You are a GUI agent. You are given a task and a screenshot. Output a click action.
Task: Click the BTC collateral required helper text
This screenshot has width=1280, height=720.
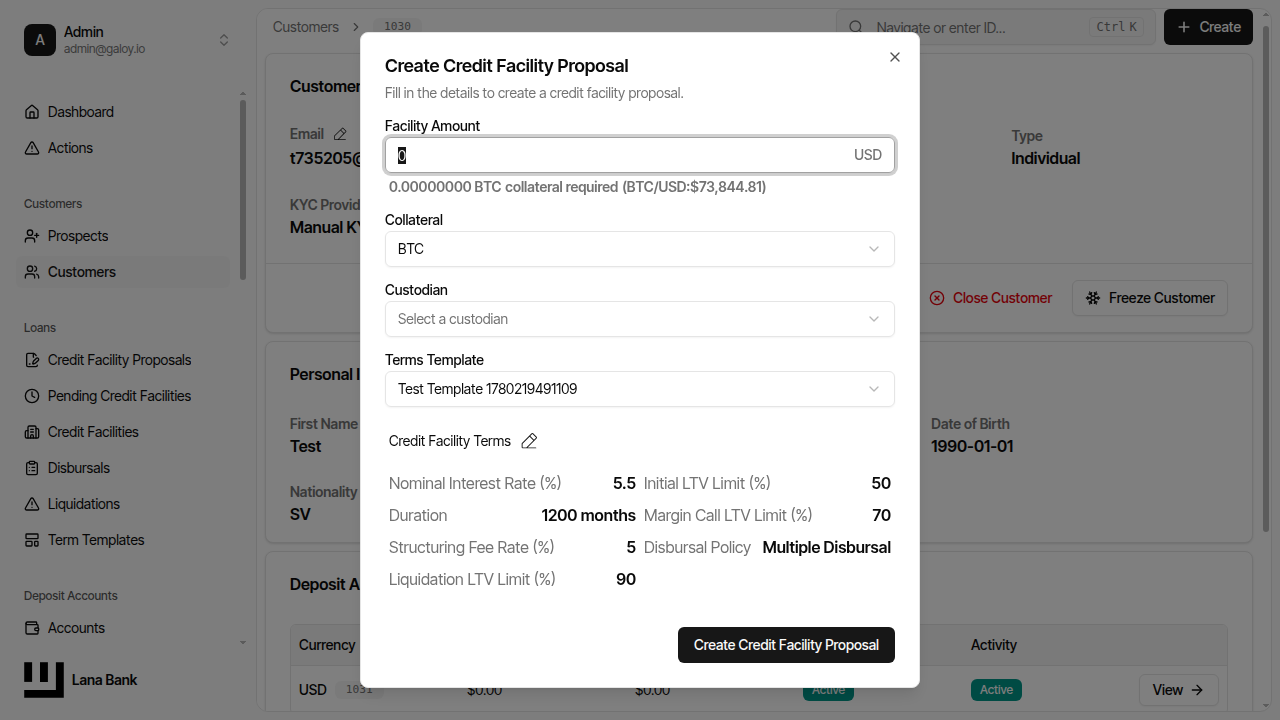[577, 187]
